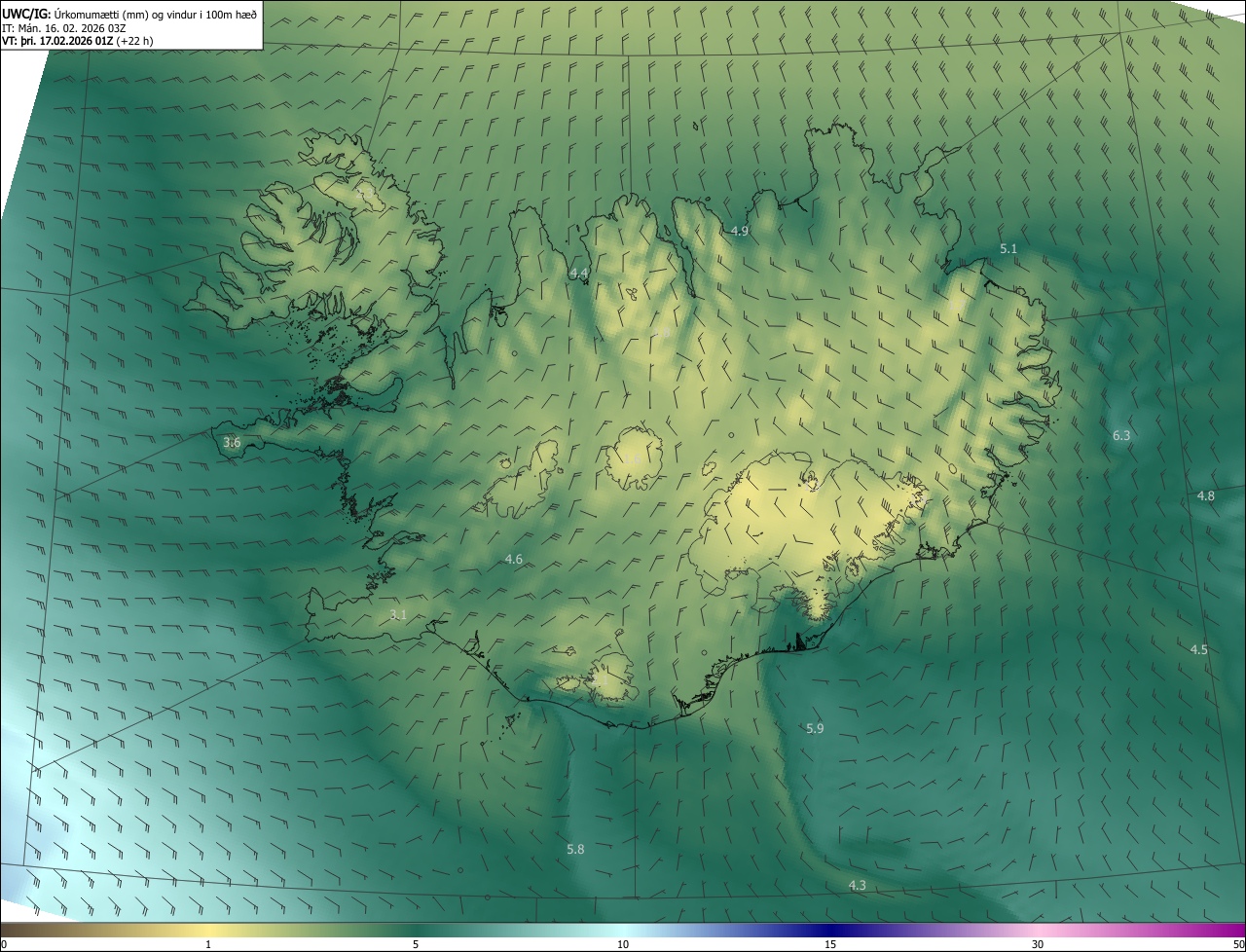Click the 4.3 value near the bottom edge

pyautogui.click(x=857, y=885)
